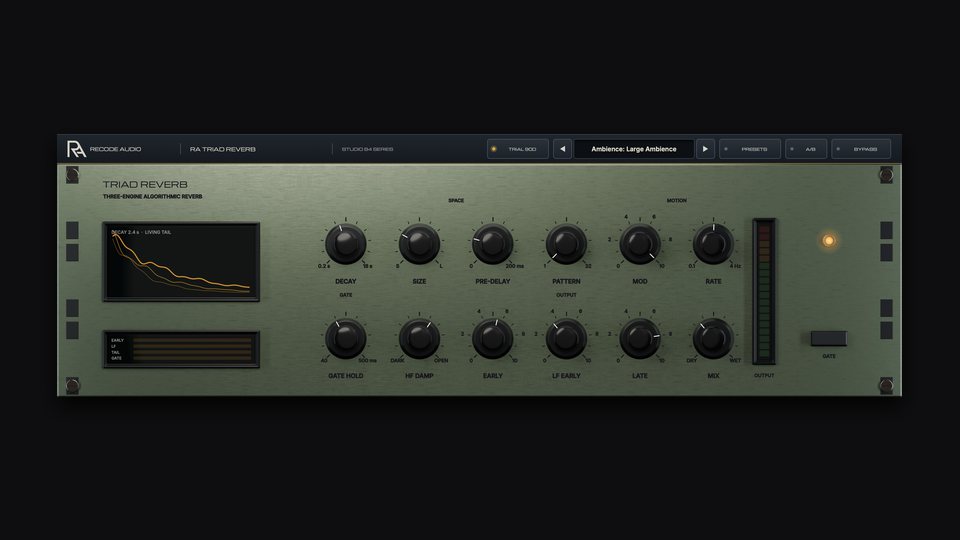Click the Mod knob
The image size is (960, 540).
640,244
